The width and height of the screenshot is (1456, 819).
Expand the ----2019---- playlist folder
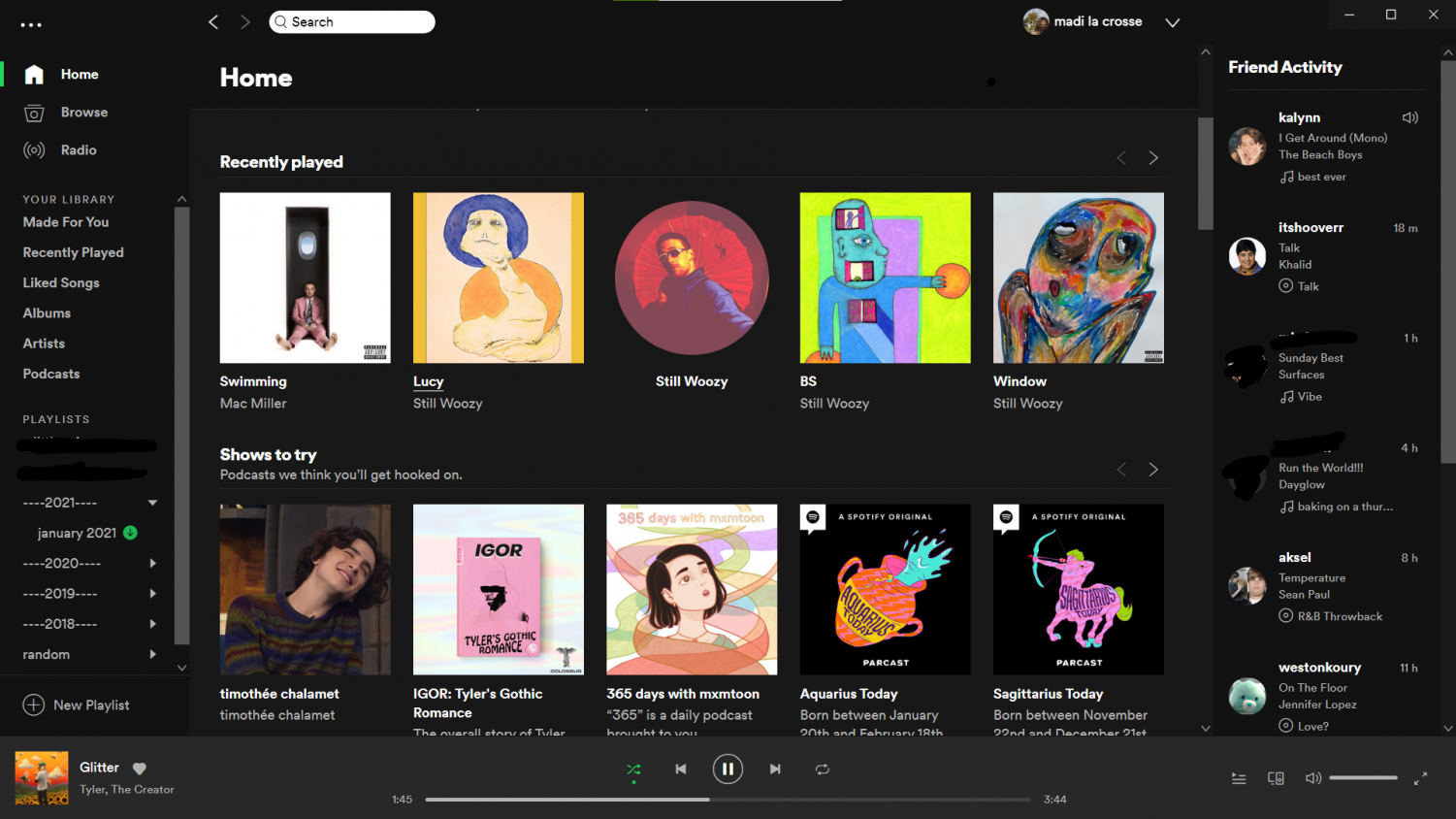click(152, 594)
